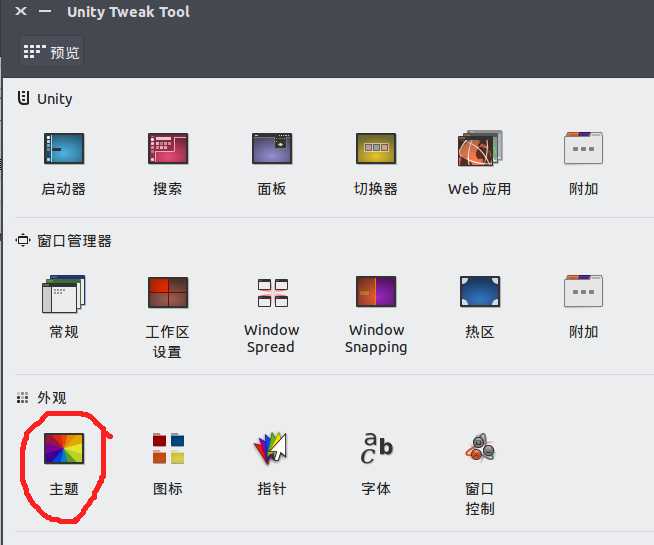Open the Window Spread icon
The image size is (654, 545).
(x=272, y=293)
